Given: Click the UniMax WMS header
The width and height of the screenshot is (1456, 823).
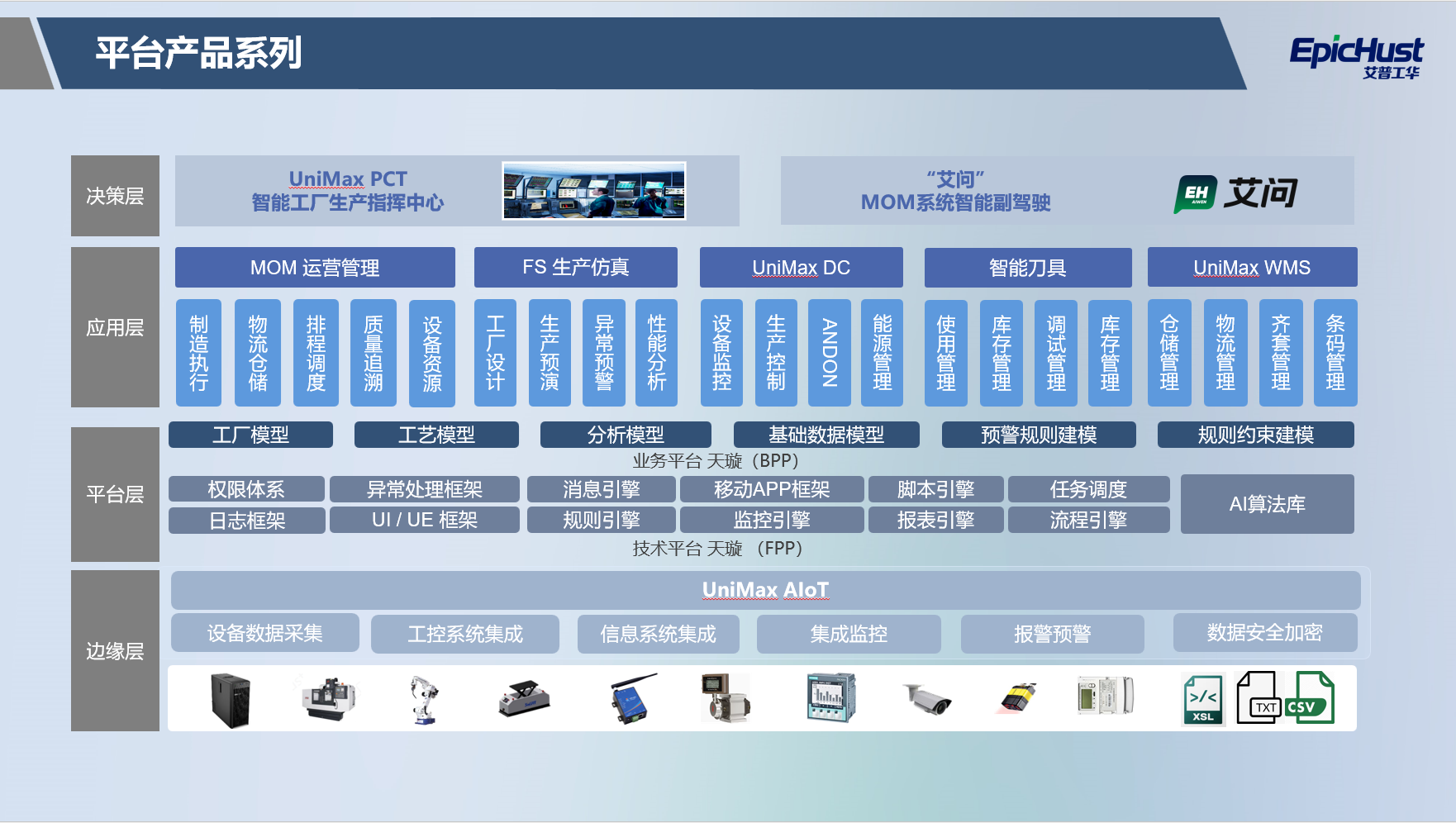Looking at the screenshot, I should (x=1252, y=268).
